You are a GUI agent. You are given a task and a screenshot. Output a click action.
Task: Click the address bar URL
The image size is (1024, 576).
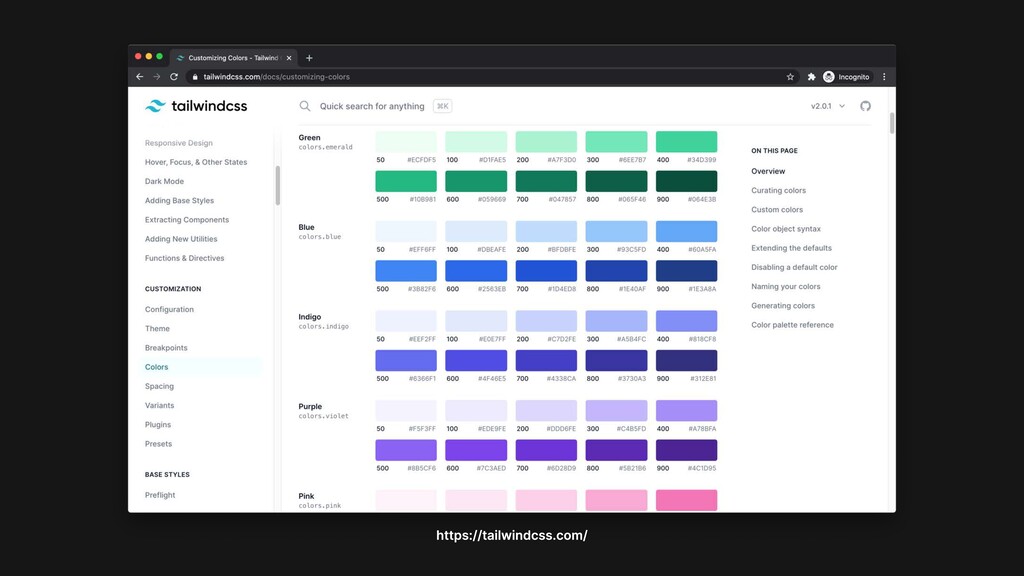(x=276, y=77)
